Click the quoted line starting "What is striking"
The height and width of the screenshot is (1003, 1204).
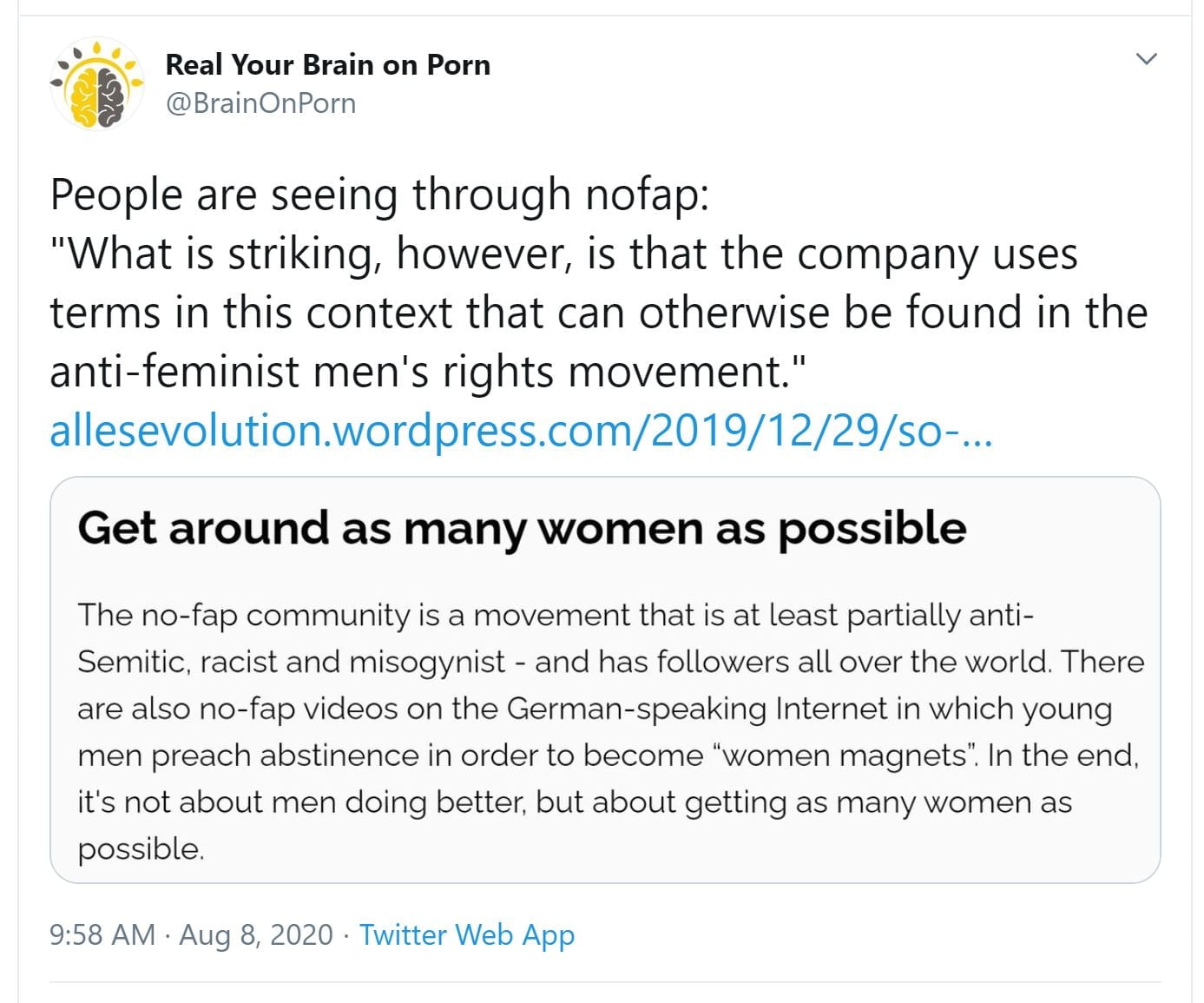(564, 254)
